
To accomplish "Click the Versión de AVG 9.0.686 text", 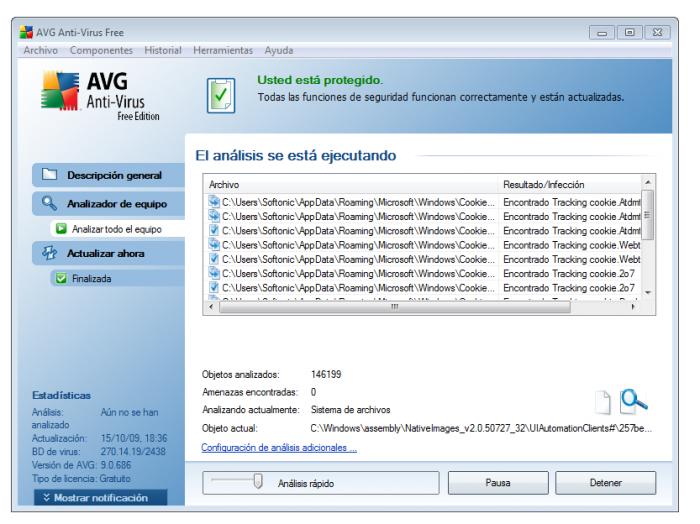I will click(81, 465).
